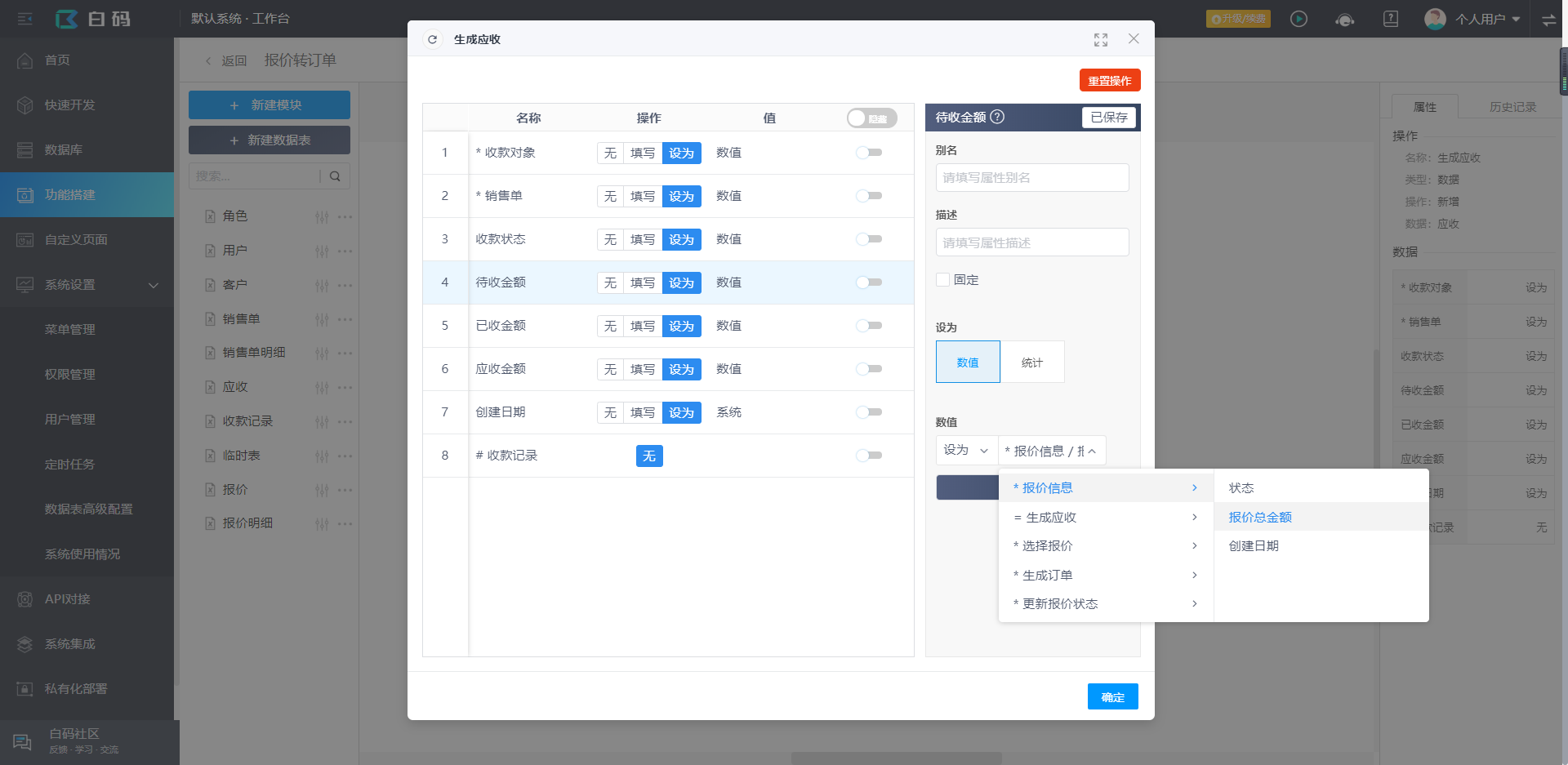The width and height of the screenshot is (1568, 765).
Task: Click the refresh icon beside 生成应收 title
Action: [x=432, y=39]
